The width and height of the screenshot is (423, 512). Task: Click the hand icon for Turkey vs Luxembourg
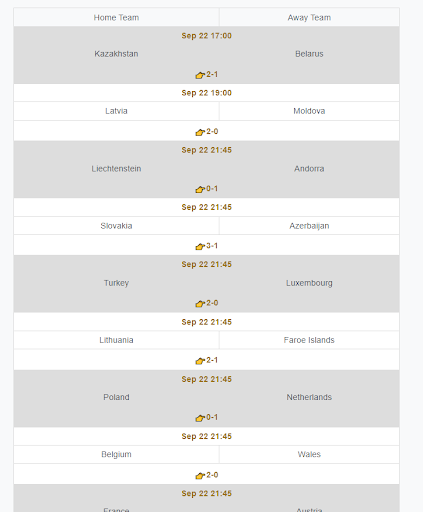point(200,304)
